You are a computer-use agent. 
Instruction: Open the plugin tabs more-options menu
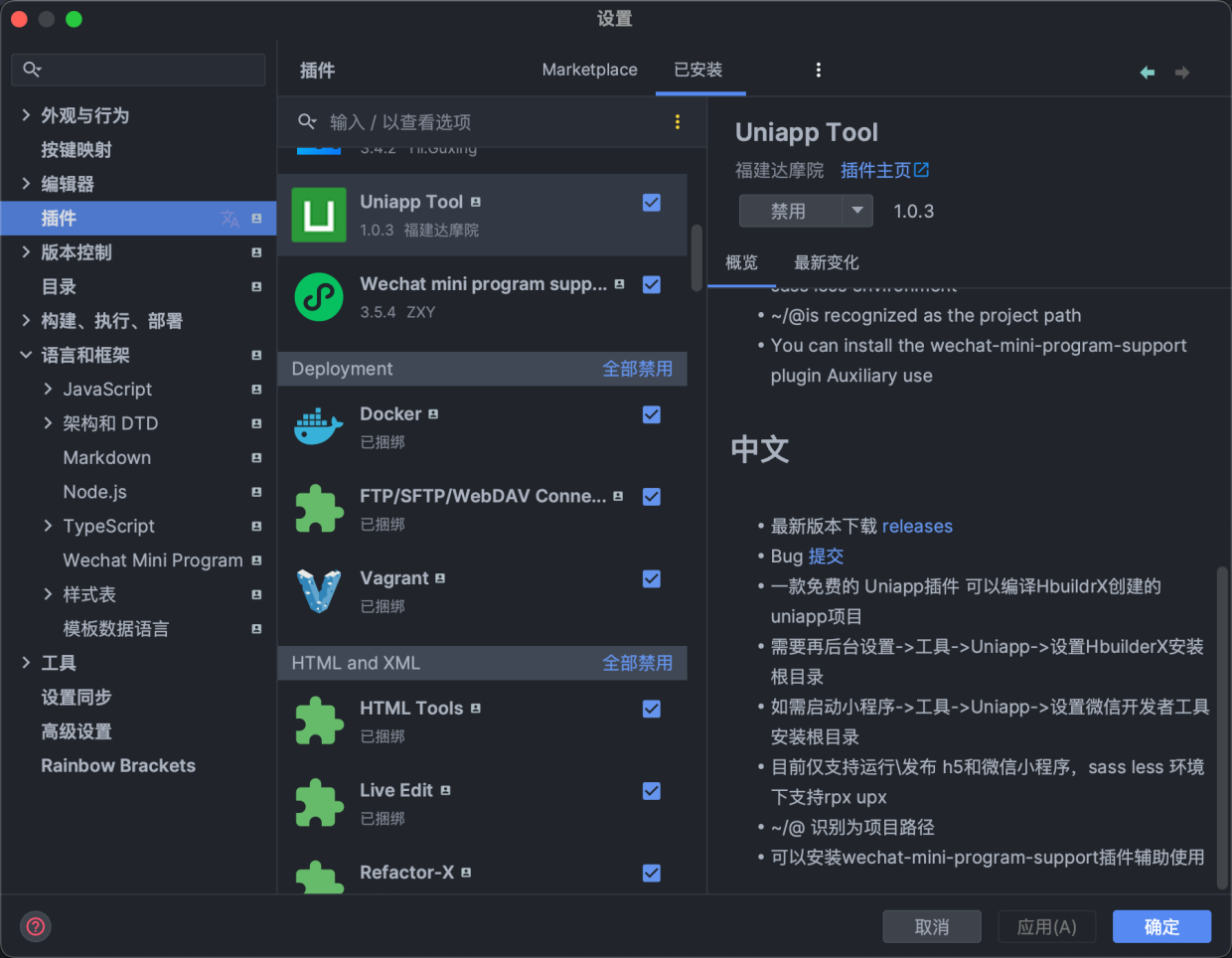pos(818,70)
